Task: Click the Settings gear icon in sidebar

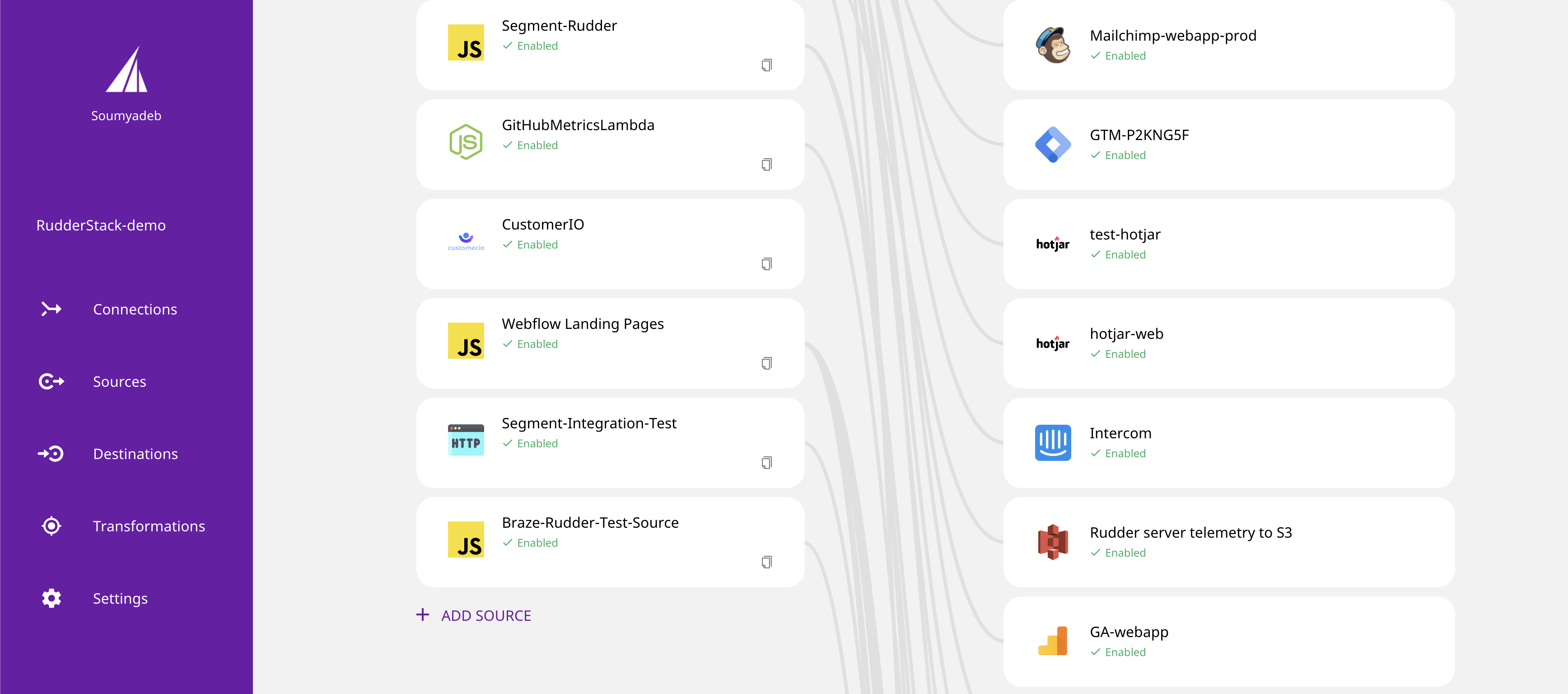Action: point(50,598)
